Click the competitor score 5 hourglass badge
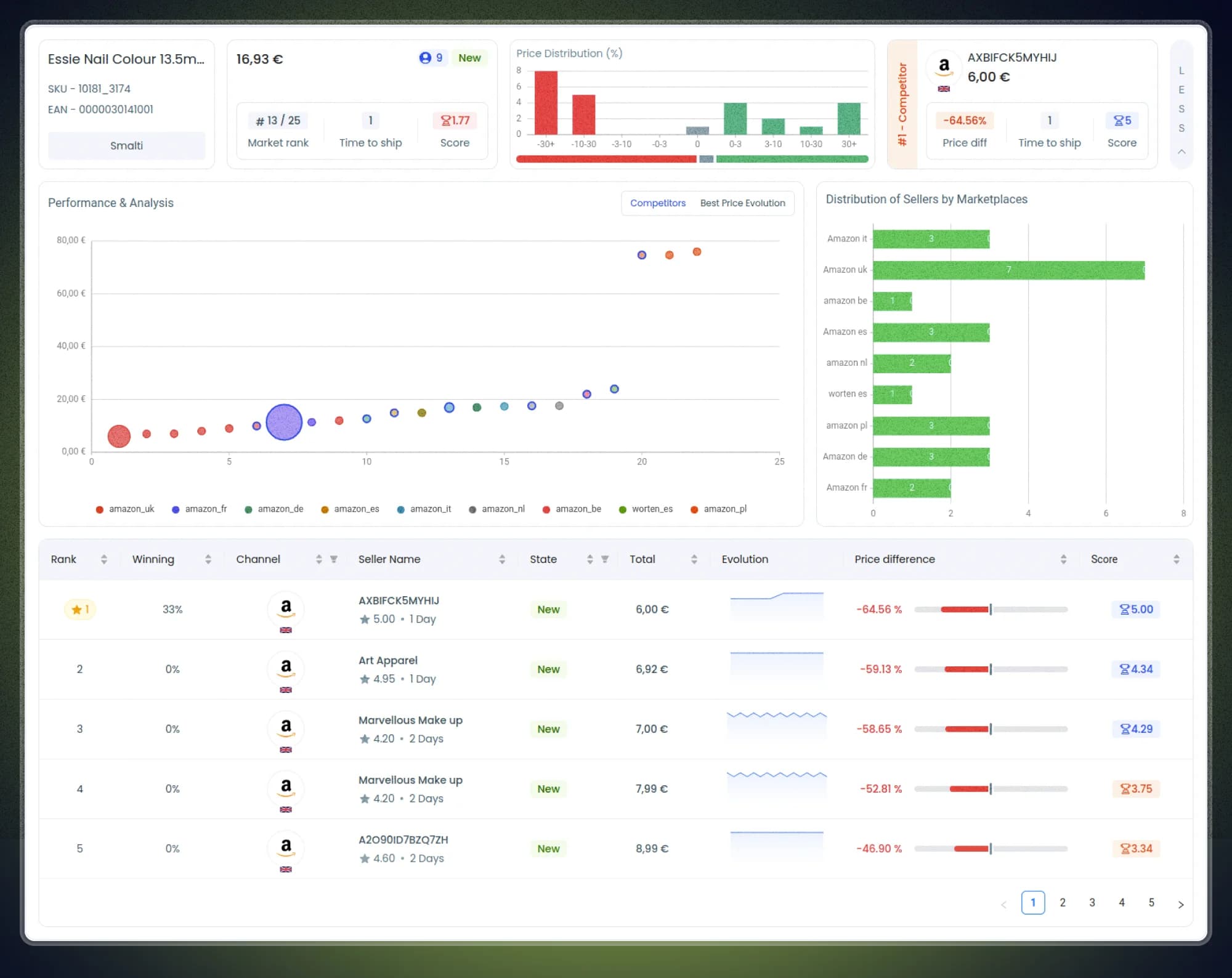 click(1122, 120)
